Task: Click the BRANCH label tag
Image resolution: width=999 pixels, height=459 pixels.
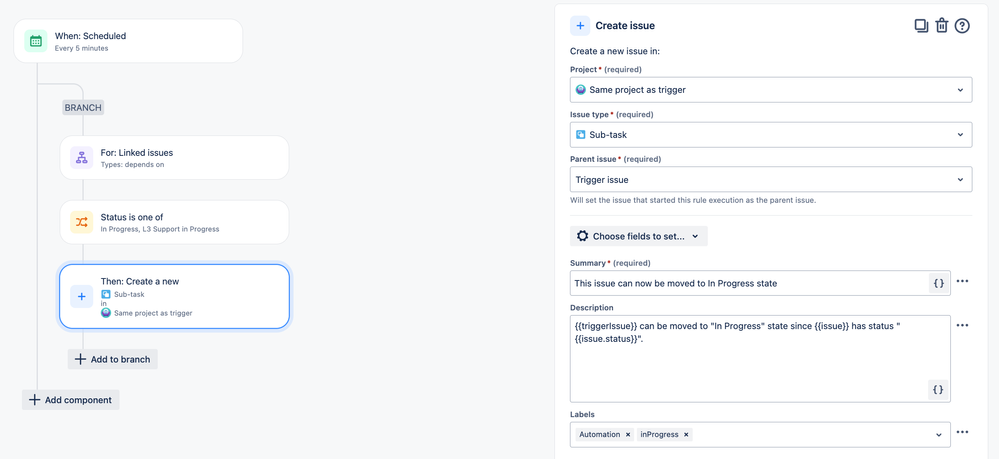Action: pyautogui.click(x=83, y=108)
